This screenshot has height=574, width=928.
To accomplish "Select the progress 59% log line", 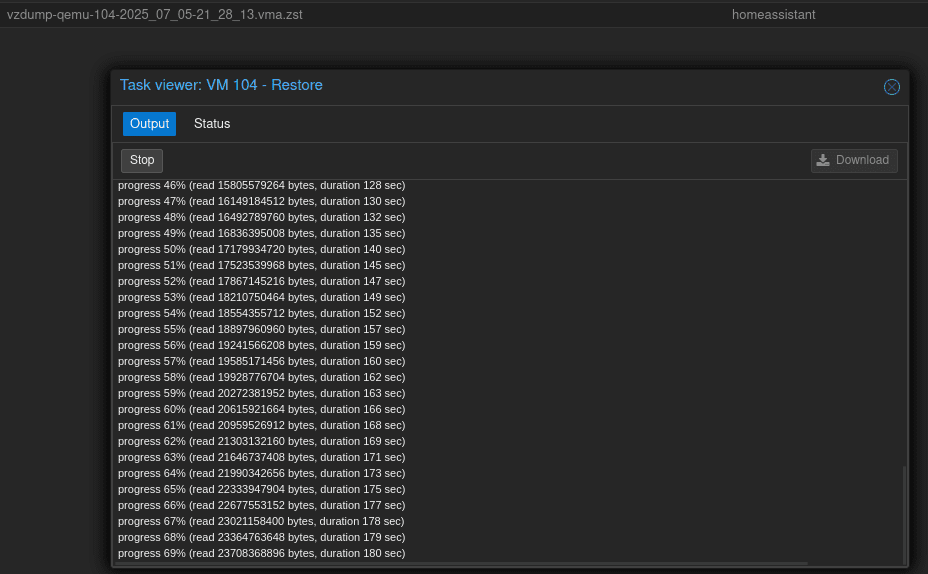I will click(261, 393).
